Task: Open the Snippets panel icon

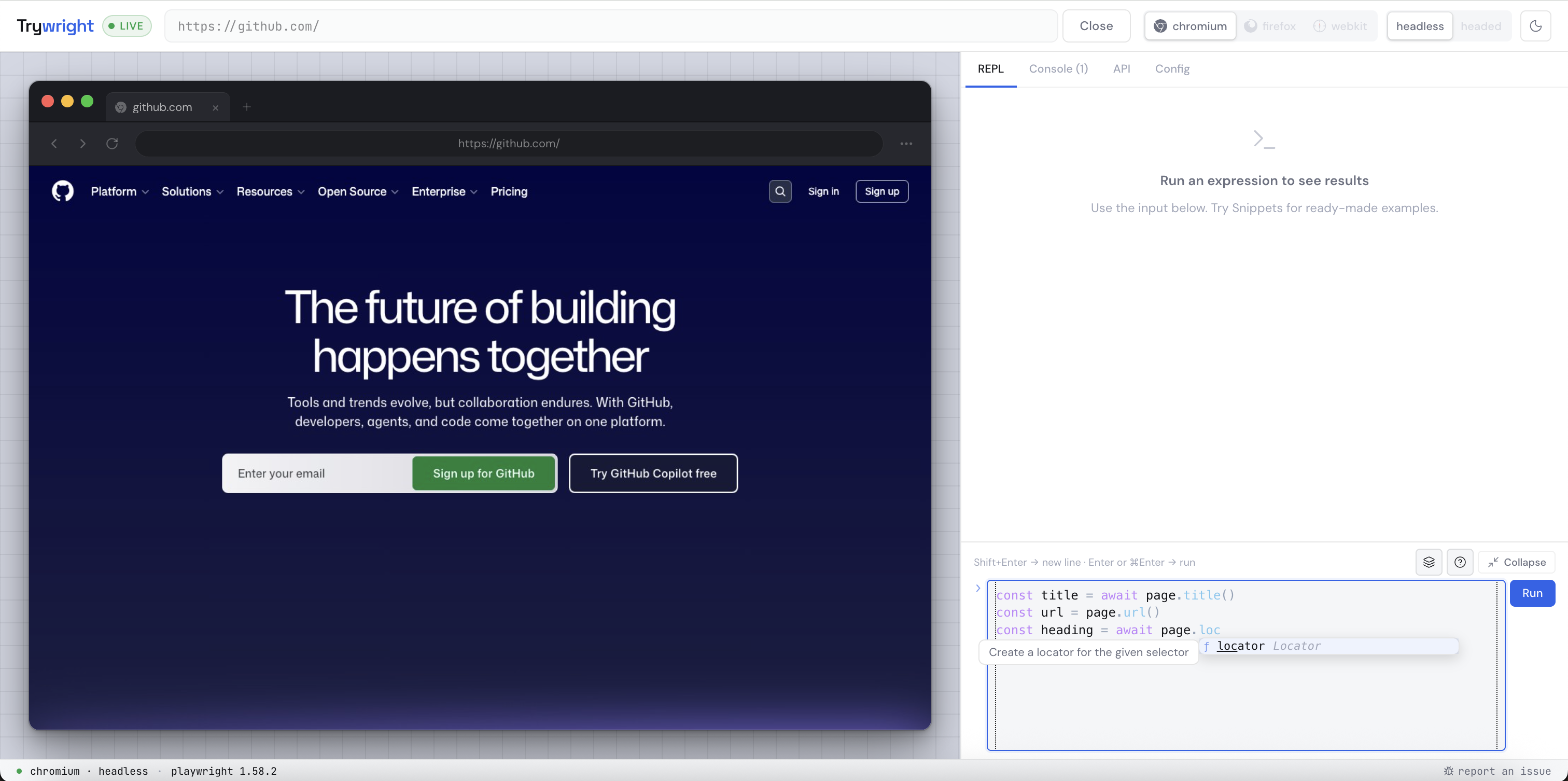Action: [x=1429, y=562]
